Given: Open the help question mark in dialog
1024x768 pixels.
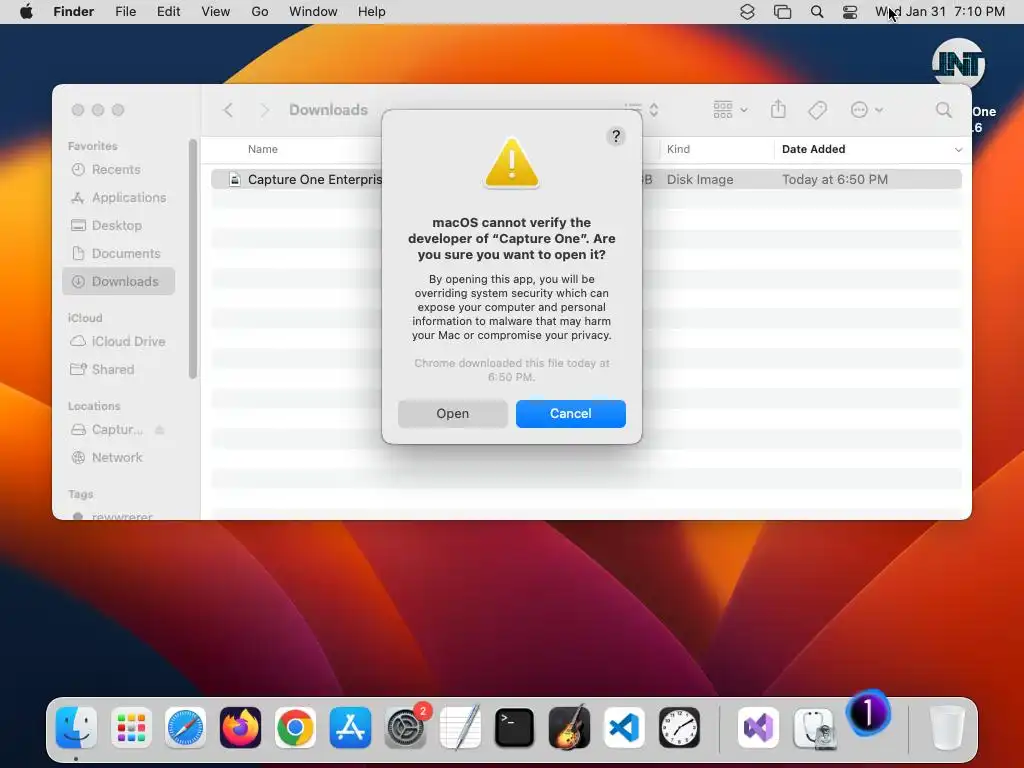Looking at the screenshot, I should pos(616,136).
